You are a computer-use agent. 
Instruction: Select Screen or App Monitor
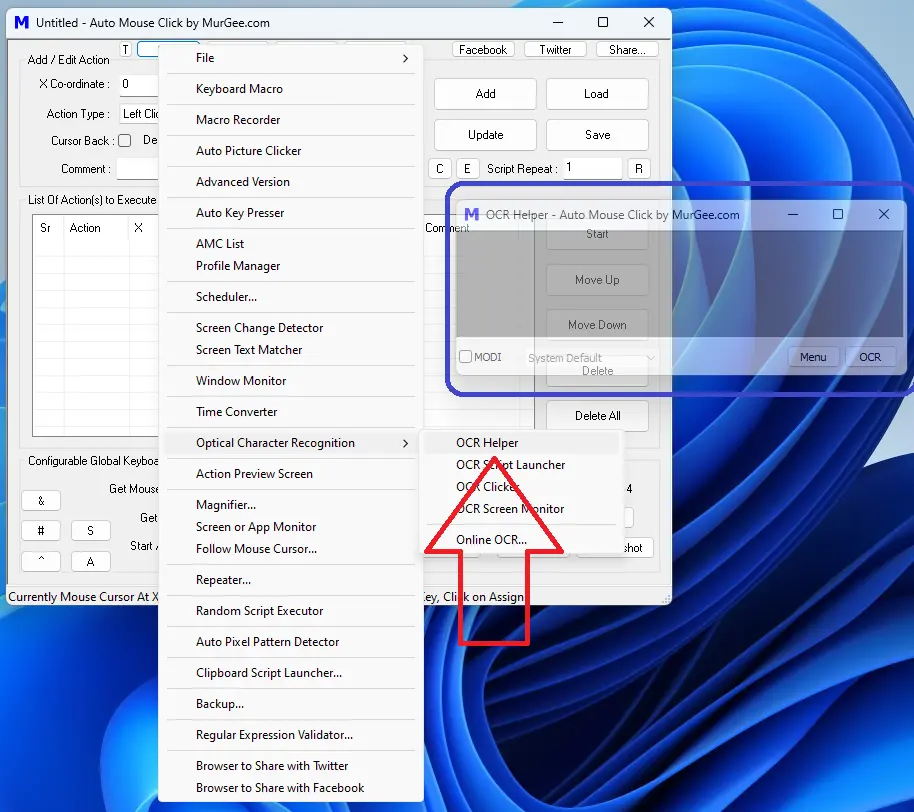[x=291, y=527]
